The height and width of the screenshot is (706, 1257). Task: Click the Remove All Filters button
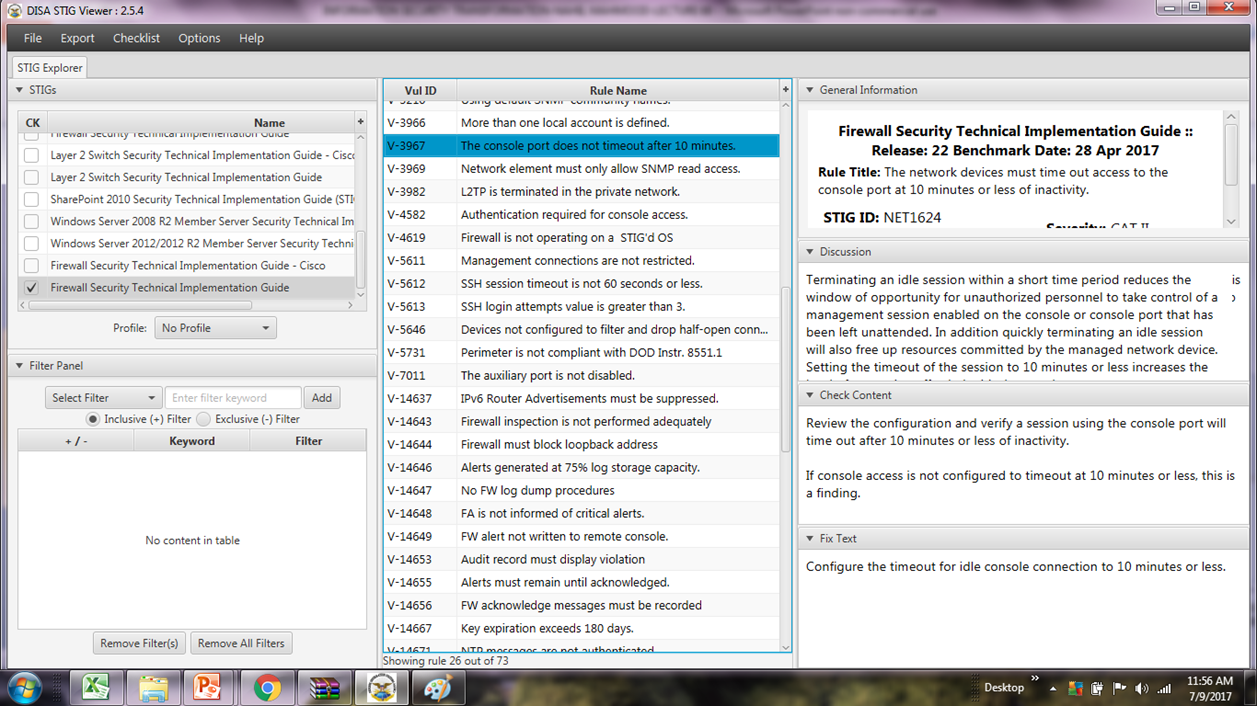(x=241, y=643)
